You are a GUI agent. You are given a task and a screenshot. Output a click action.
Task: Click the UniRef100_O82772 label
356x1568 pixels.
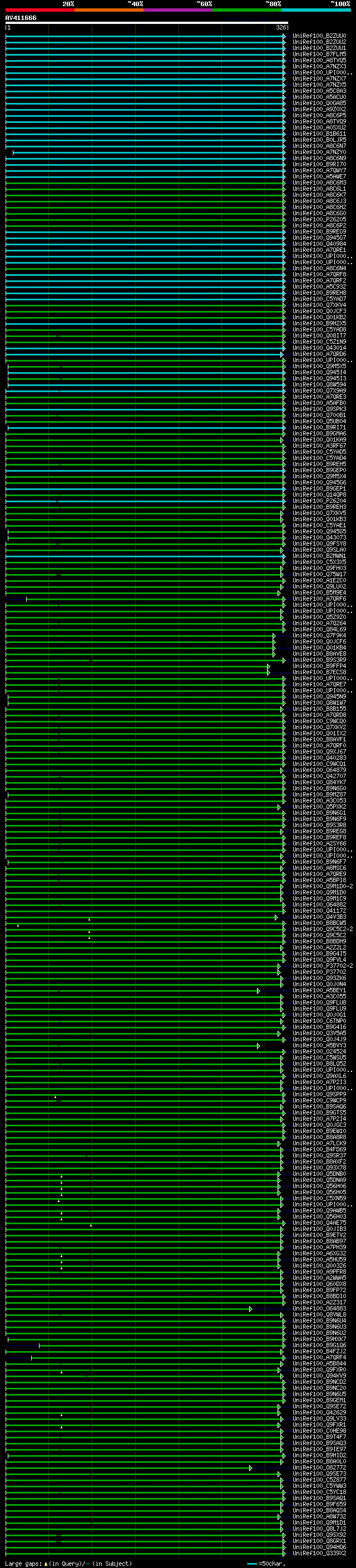(319, 1467)
